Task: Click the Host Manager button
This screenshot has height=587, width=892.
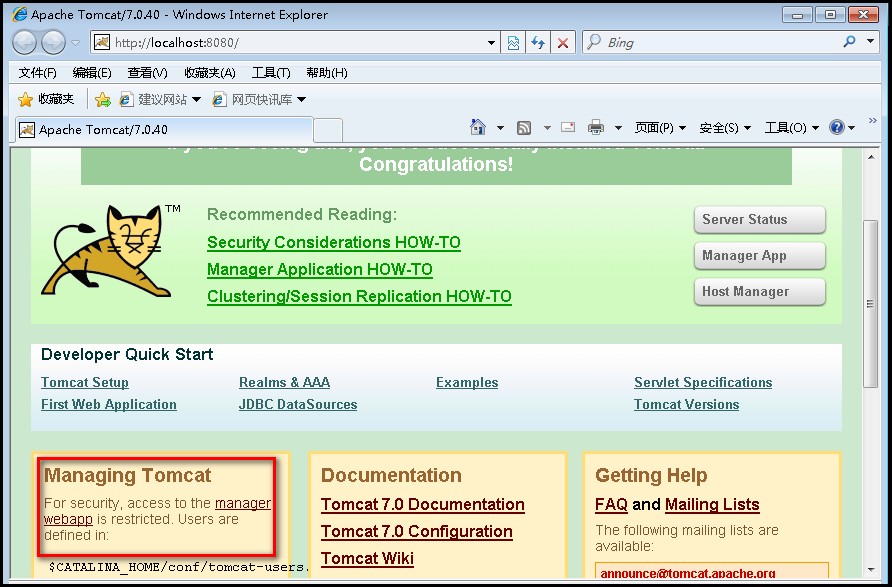Action: (759, 292)
